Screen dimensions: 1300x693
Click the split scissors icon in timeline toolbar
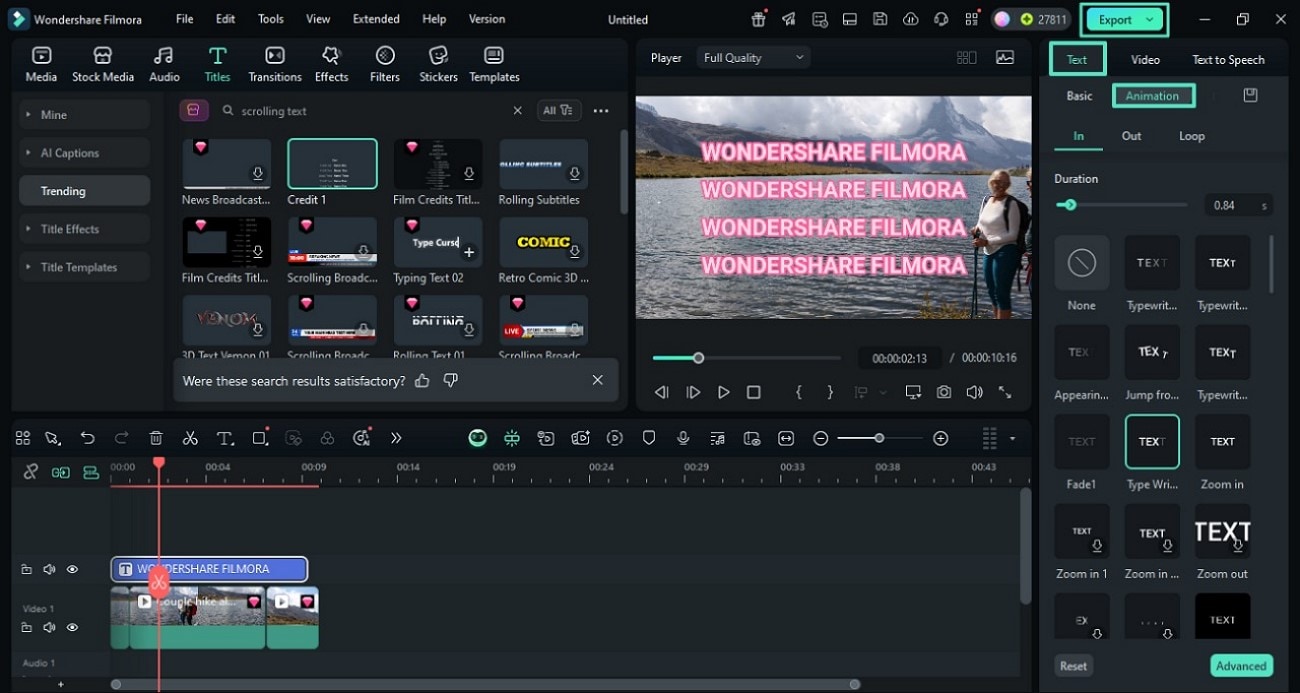190,438
